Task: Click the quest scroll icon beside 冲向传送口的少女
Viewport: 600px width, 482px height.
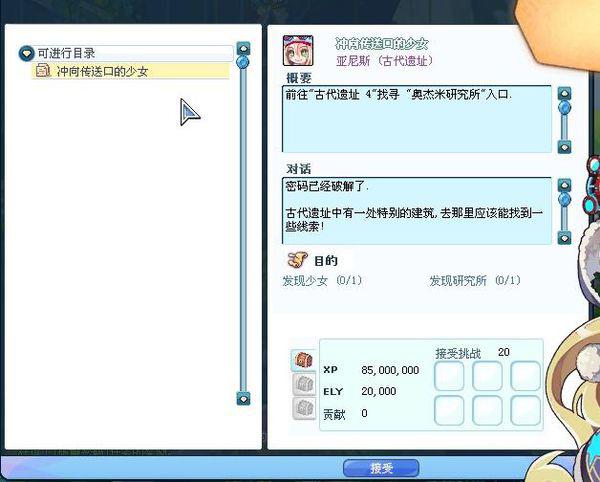Action: (43, 70)
